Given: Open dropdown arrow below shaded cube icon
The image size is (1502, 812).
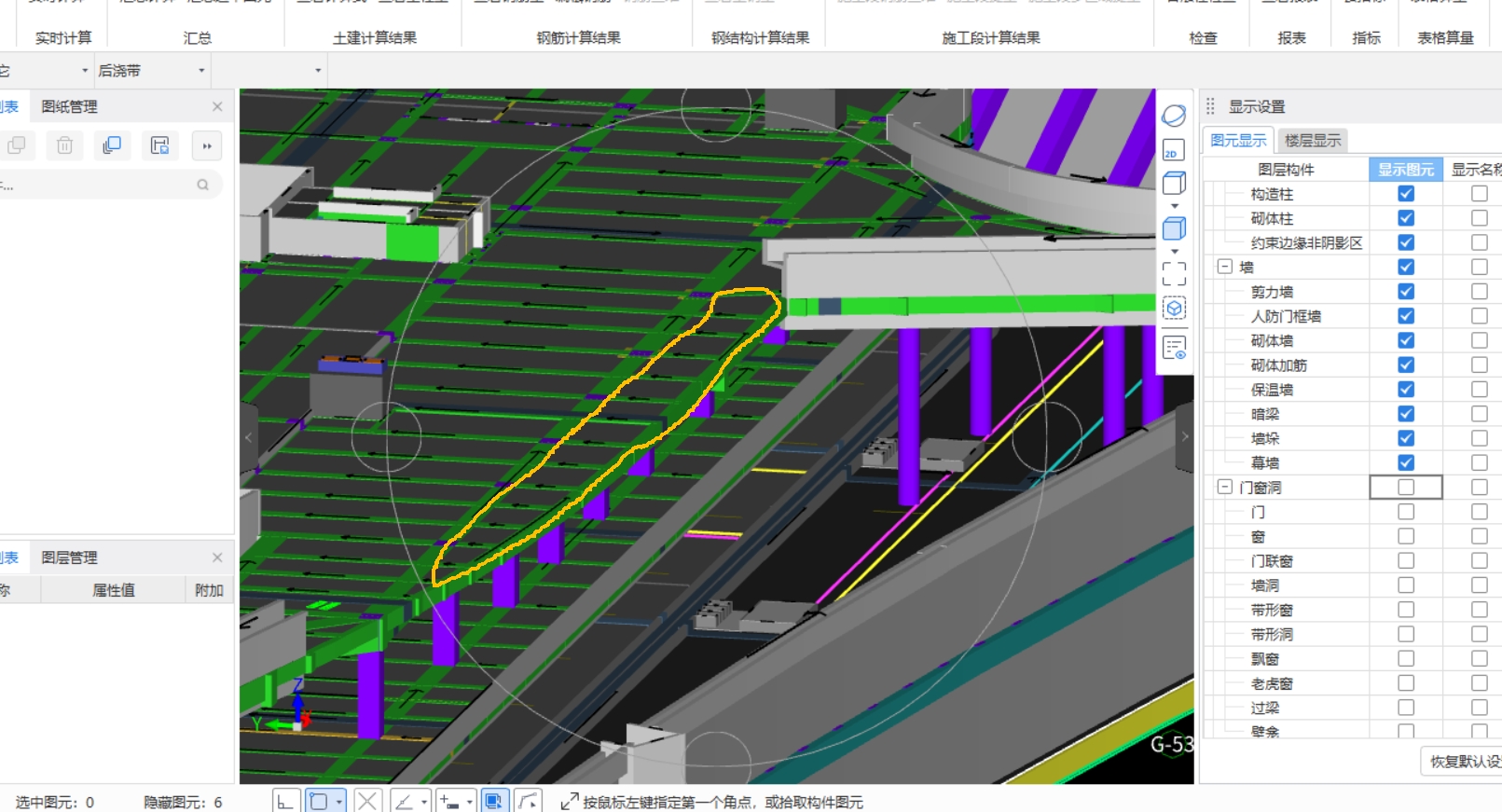Looking at the screenshot, I should pyautogui.click(x=1175, y=252).
